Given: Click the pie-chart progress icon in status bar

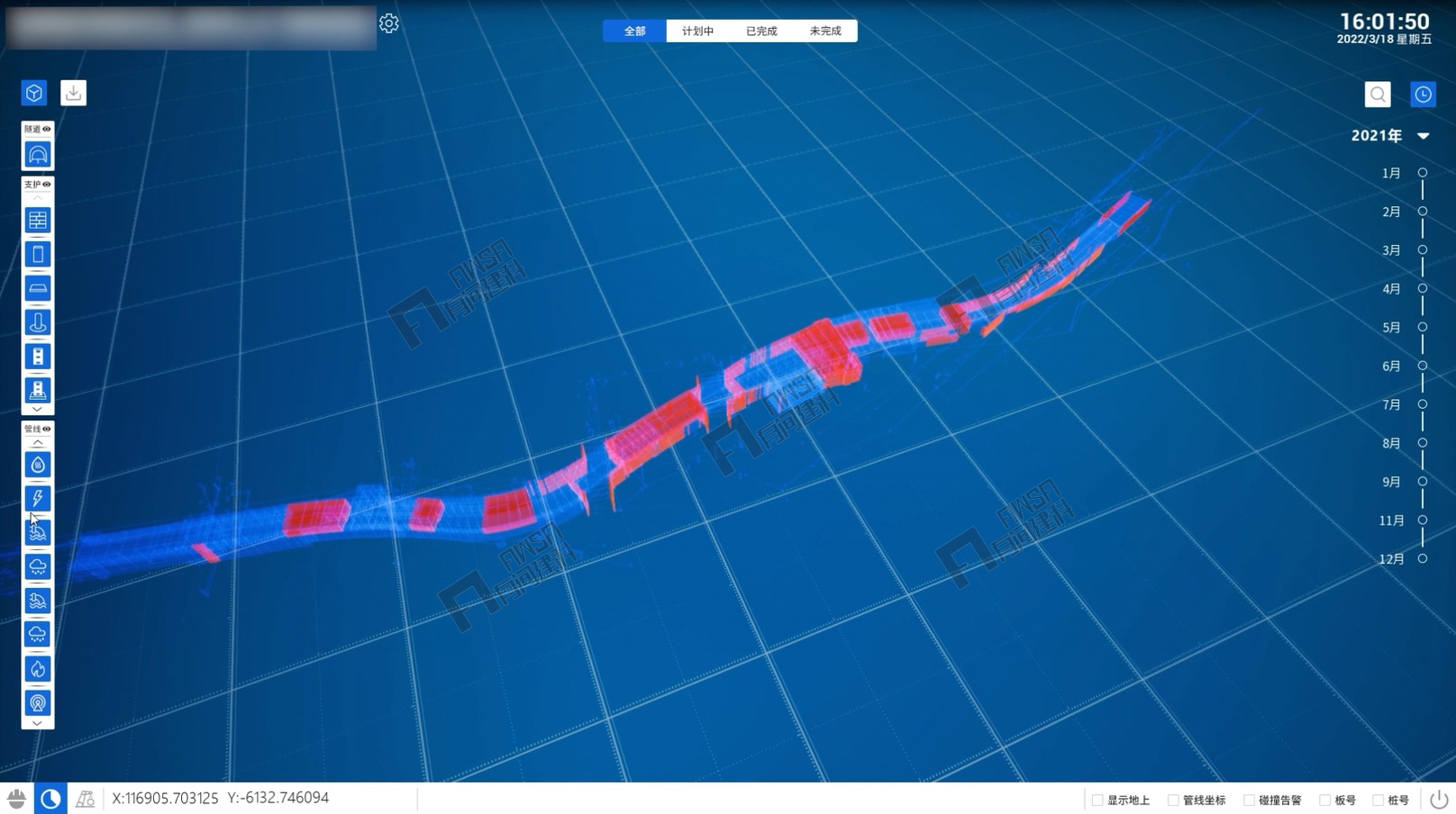Looking at the screenshot, I should click(x=50, y=799).
